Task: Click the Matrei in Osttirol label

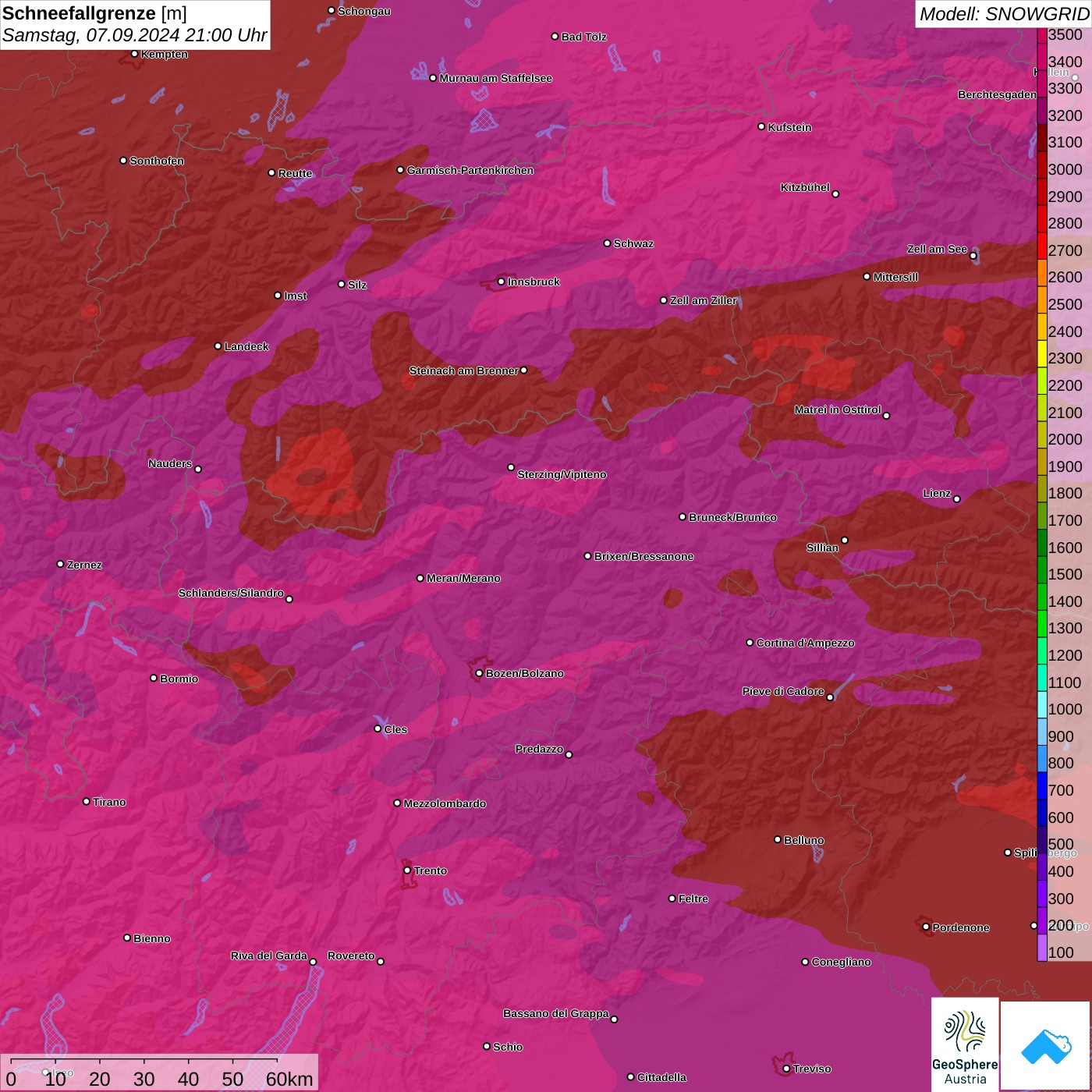Action: [838, 409]
